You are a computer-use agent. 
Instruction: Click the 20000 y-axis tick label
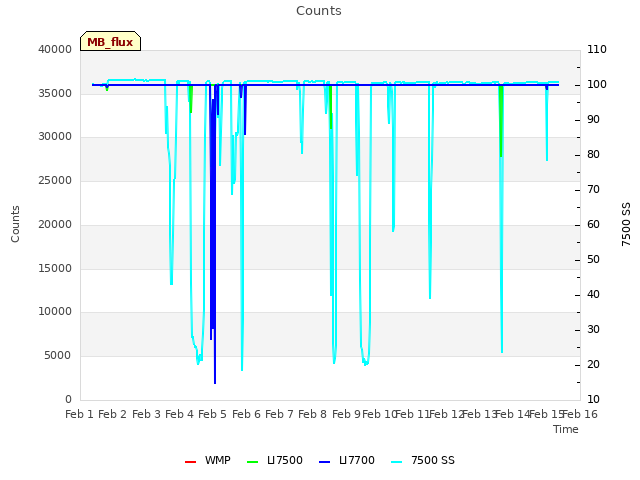(55, 224)
